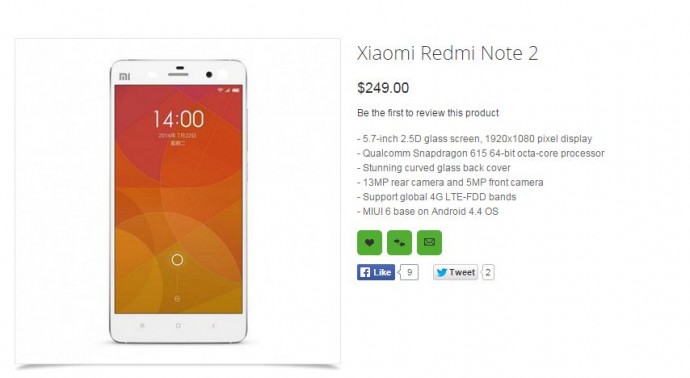Tap the 14:00 clock on phone screen
Image resolution: width=690 pixels, height=378 pixels.
(x=178, y=119)
